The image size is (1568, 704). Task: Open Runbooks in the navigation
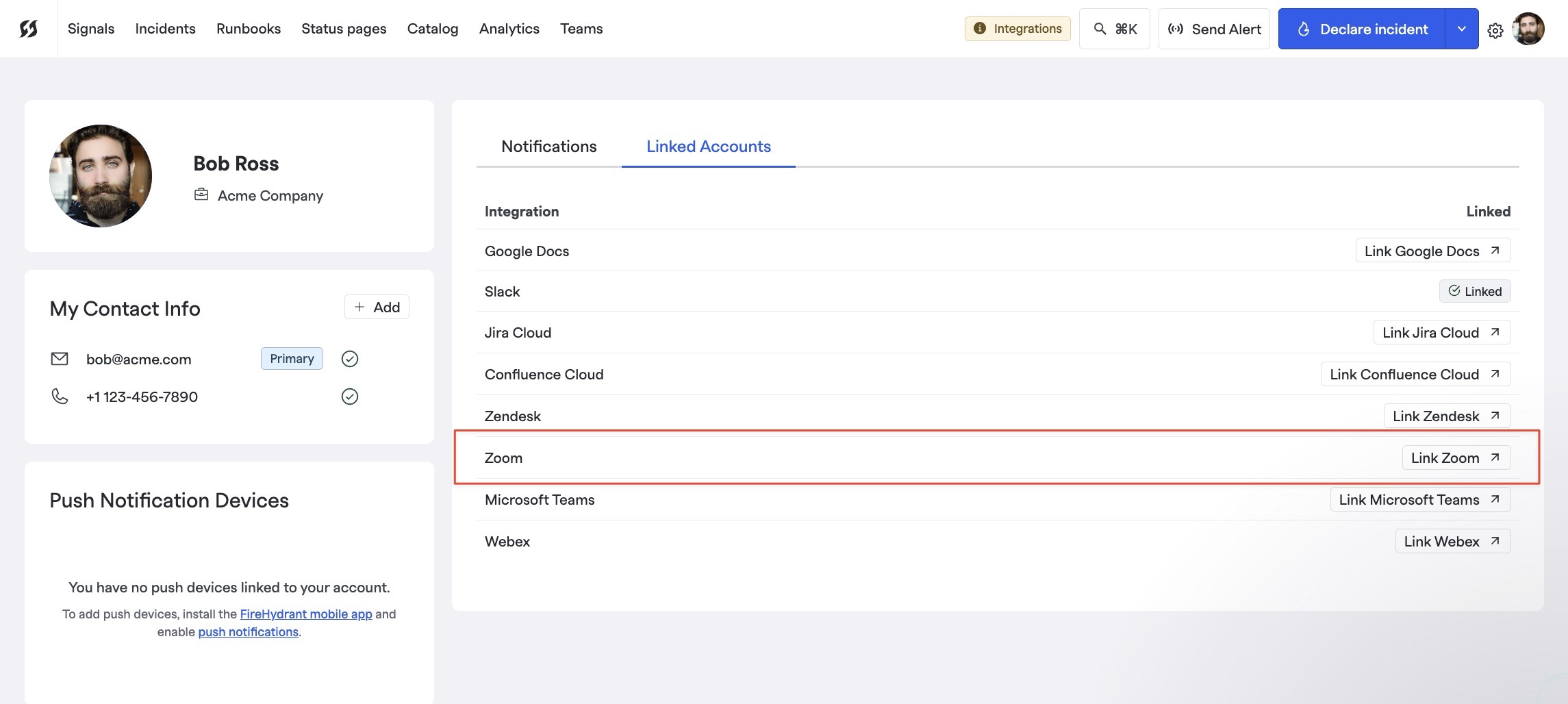[249, 29]
